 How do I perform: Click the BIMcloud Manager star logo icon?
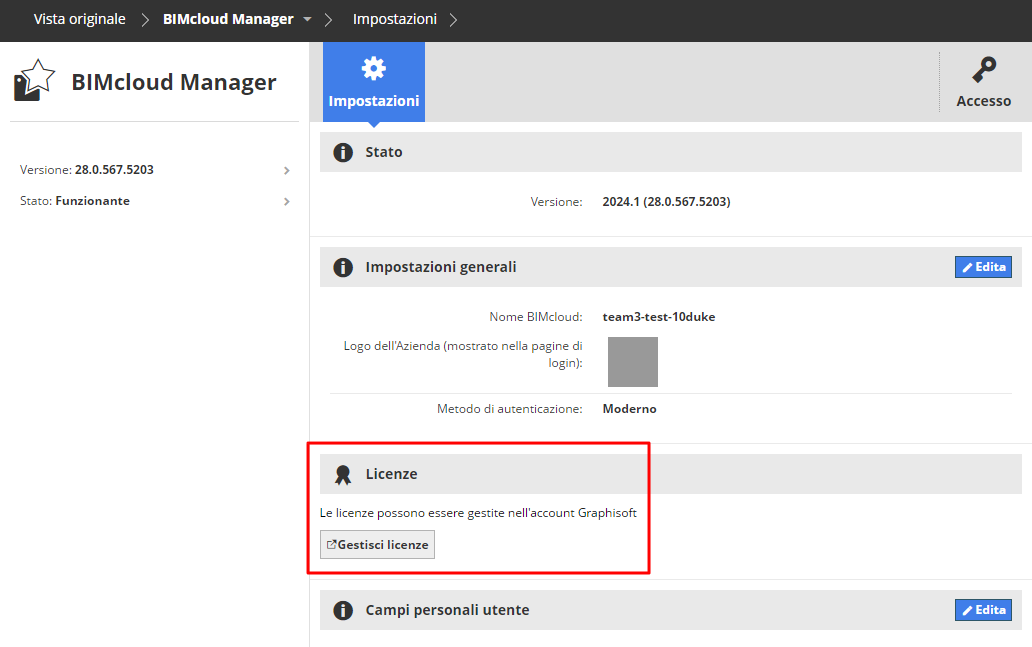point(34,80)
